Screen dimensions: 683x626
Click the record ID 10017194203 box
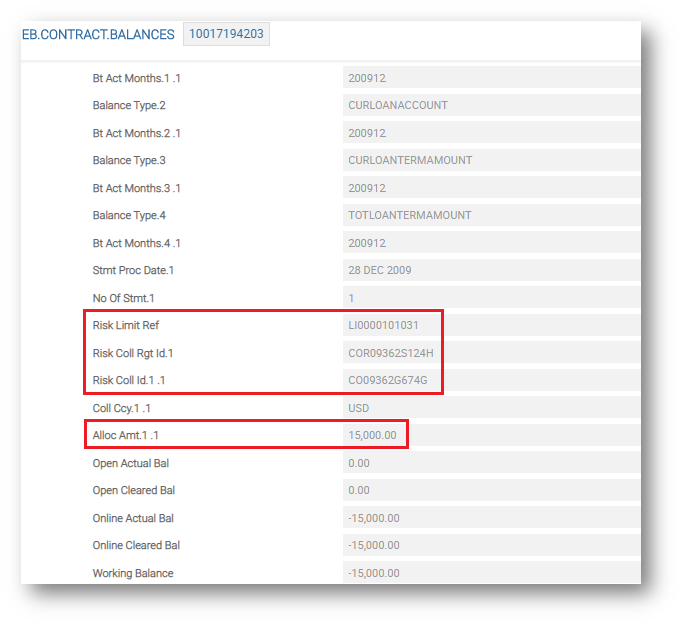point(226,35)
